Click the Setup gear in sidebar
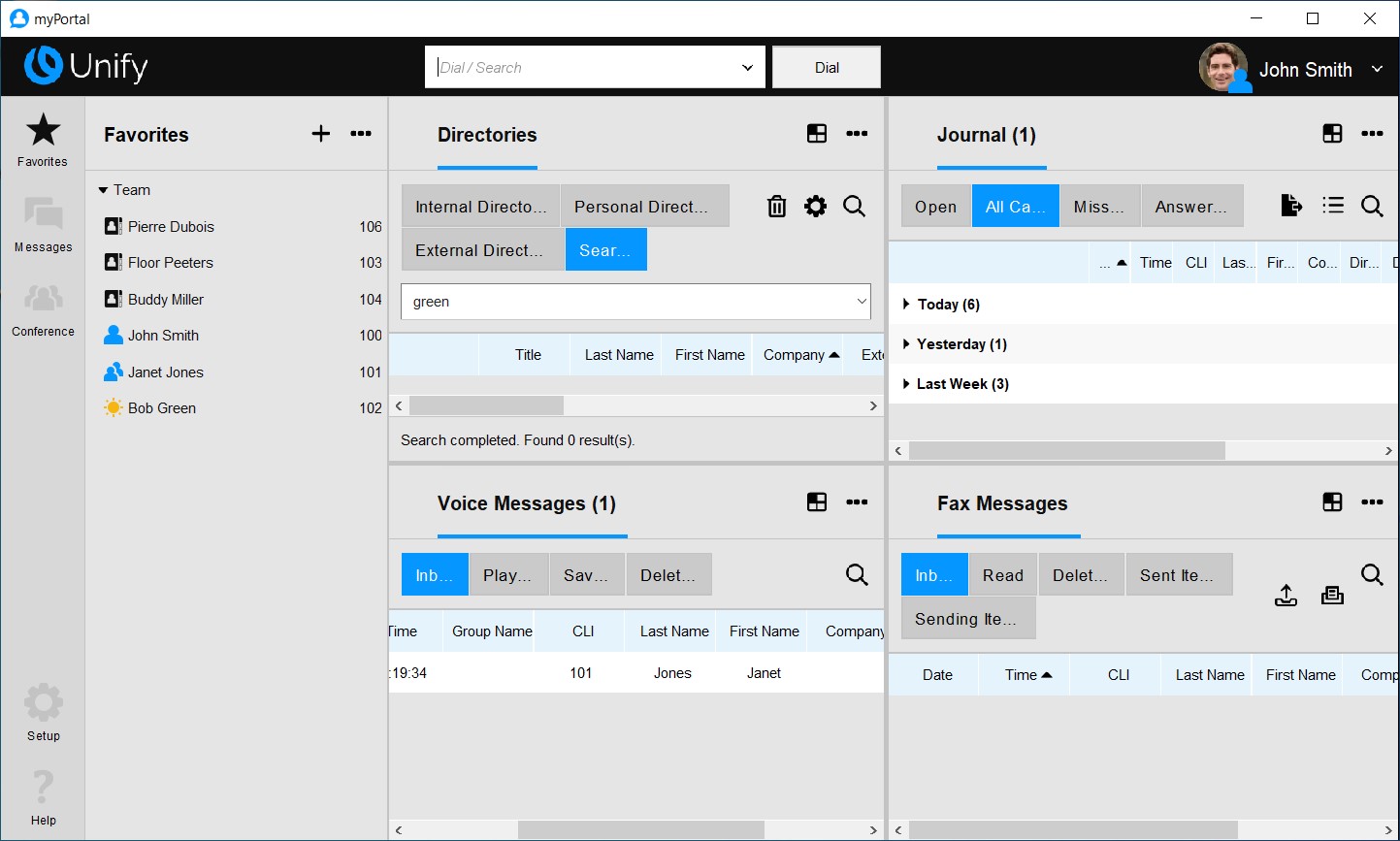 [43, 712]
